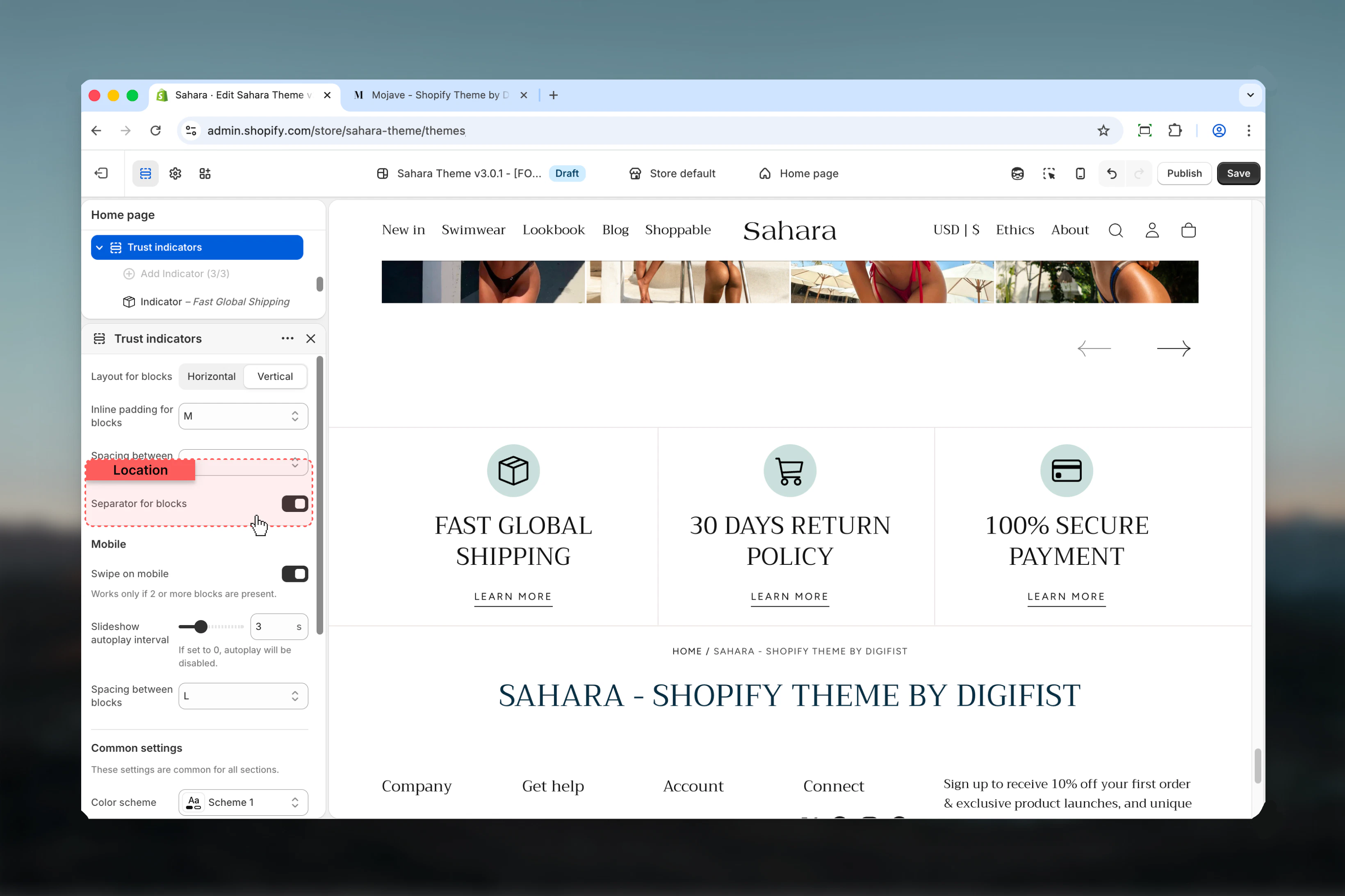This screenshot has width=1345, height=896.
Task: Open the App embeds icon
Action: pos(205,173)
